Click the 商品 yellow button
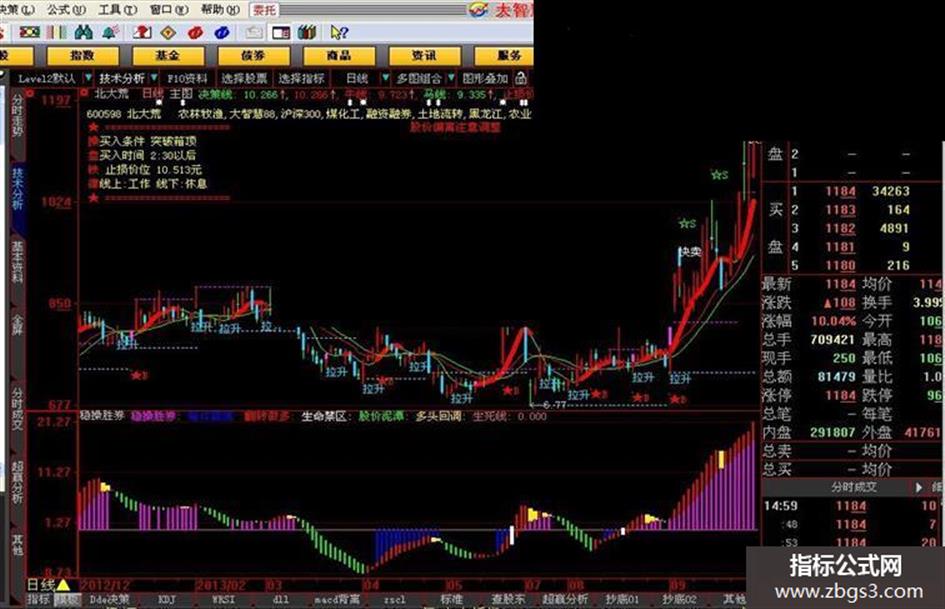Image resolution: width=945 pixels, height=609 pixels. (339, 55)
